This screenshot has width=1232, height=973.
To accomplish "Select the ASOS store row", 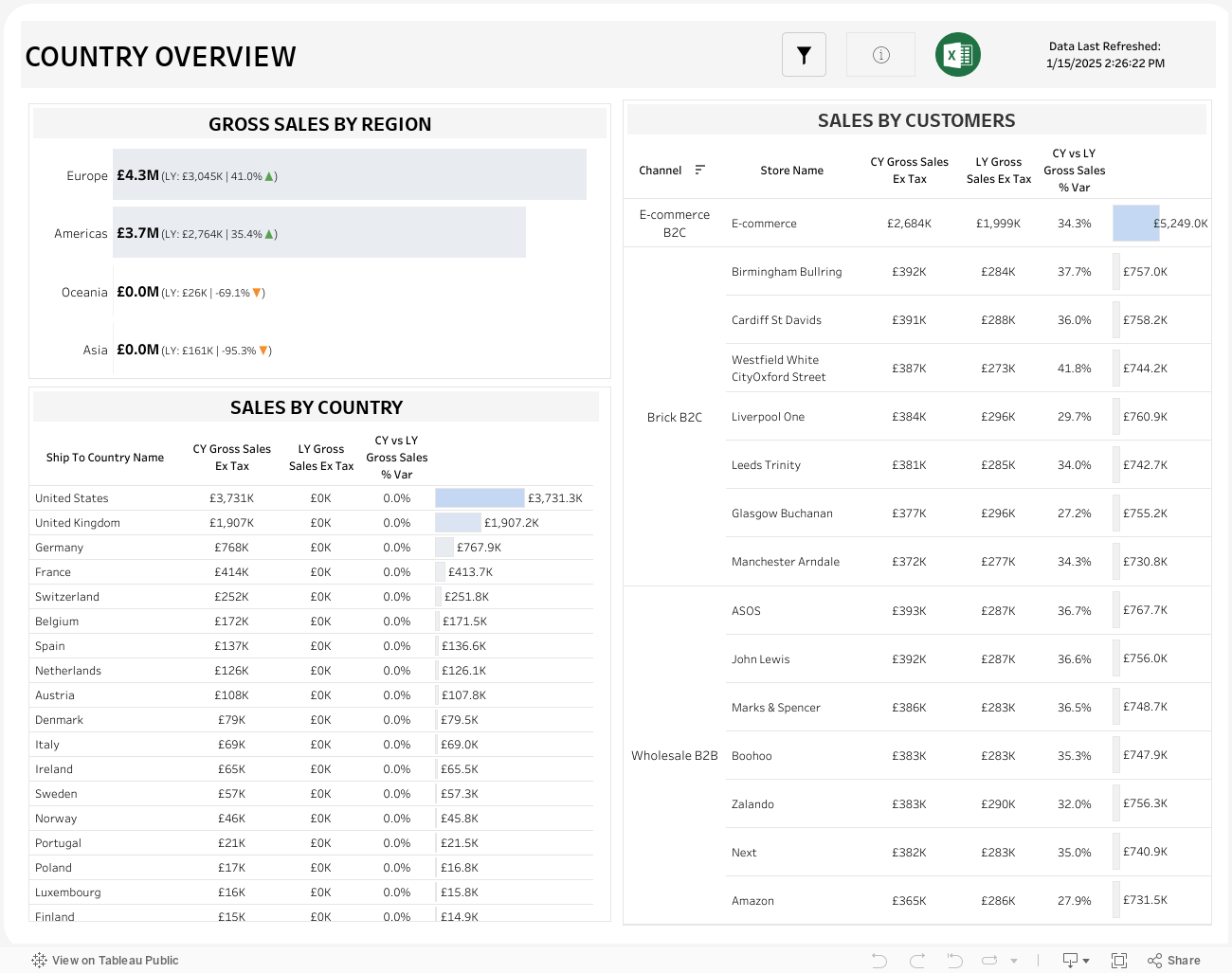I will pyautogui.click(x=969, y=610).
